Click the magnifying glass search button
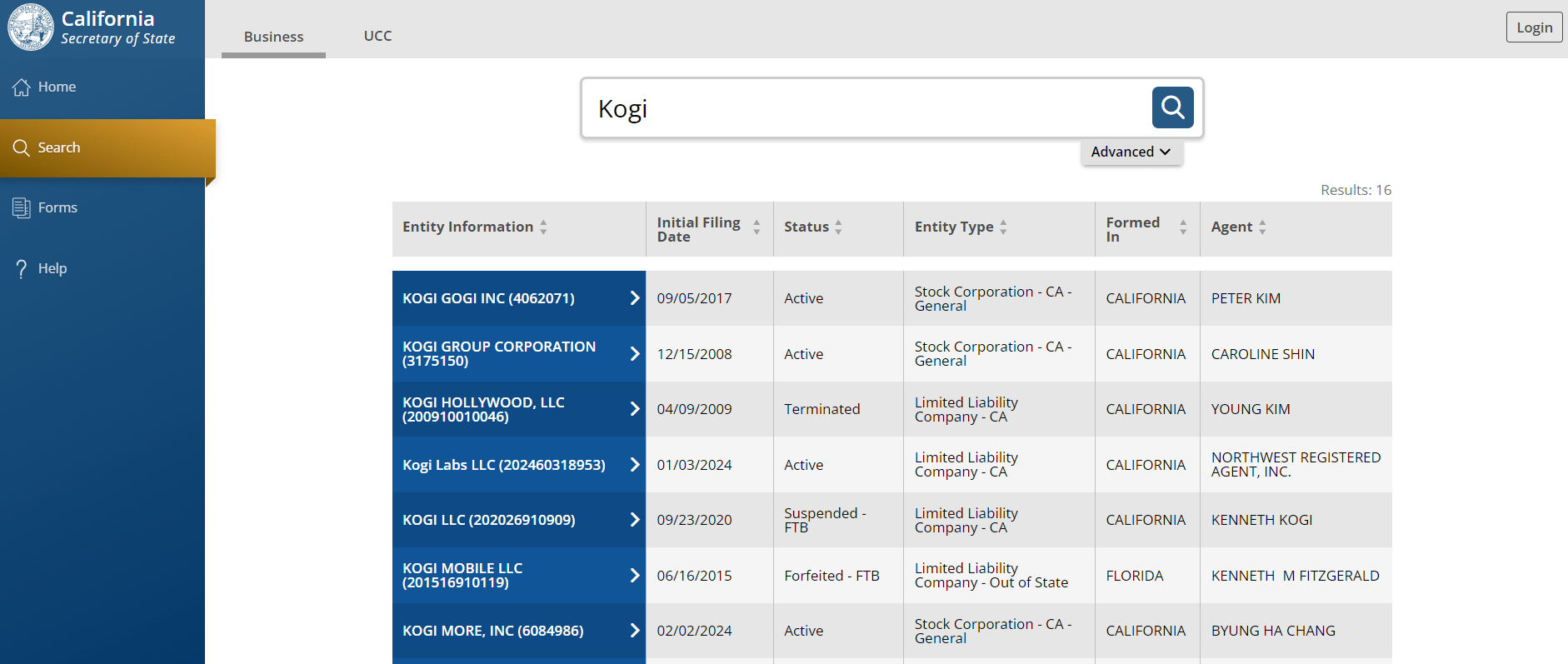 pos(1172,107)
